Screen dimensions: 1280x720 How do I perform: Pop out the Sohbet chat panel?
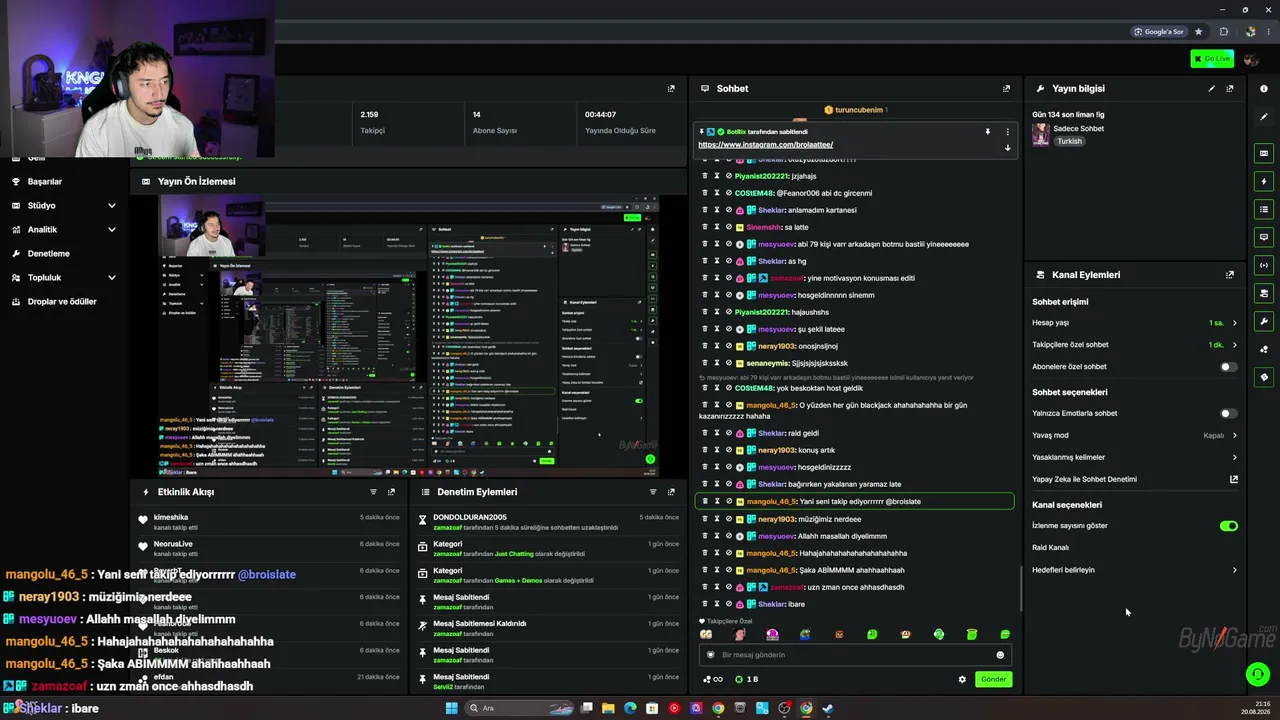[x=1006, y=88]
